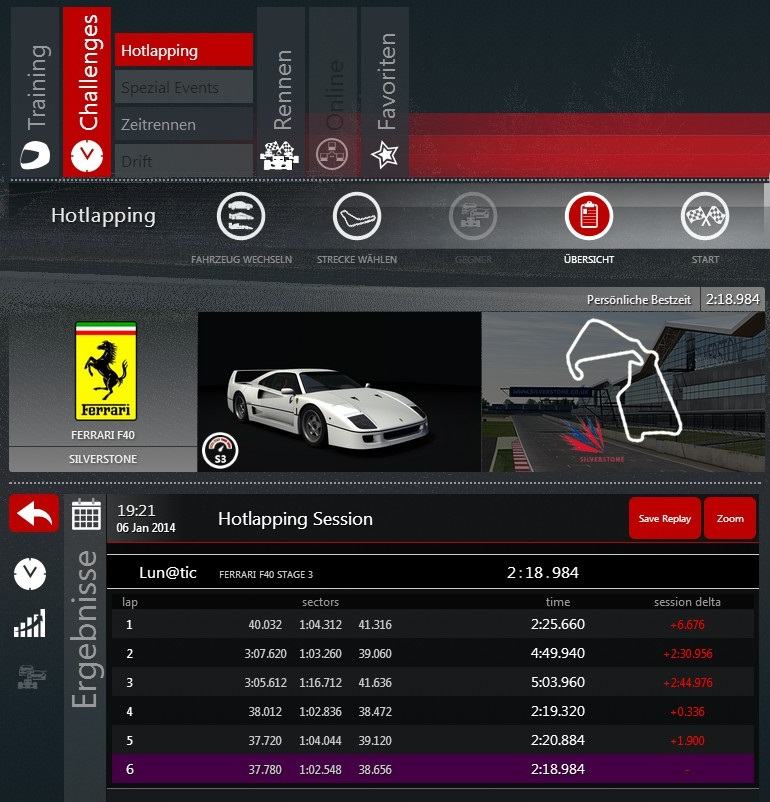Select the Challenges tab
This screenshot has width=770, height=802.
point(87,92)
